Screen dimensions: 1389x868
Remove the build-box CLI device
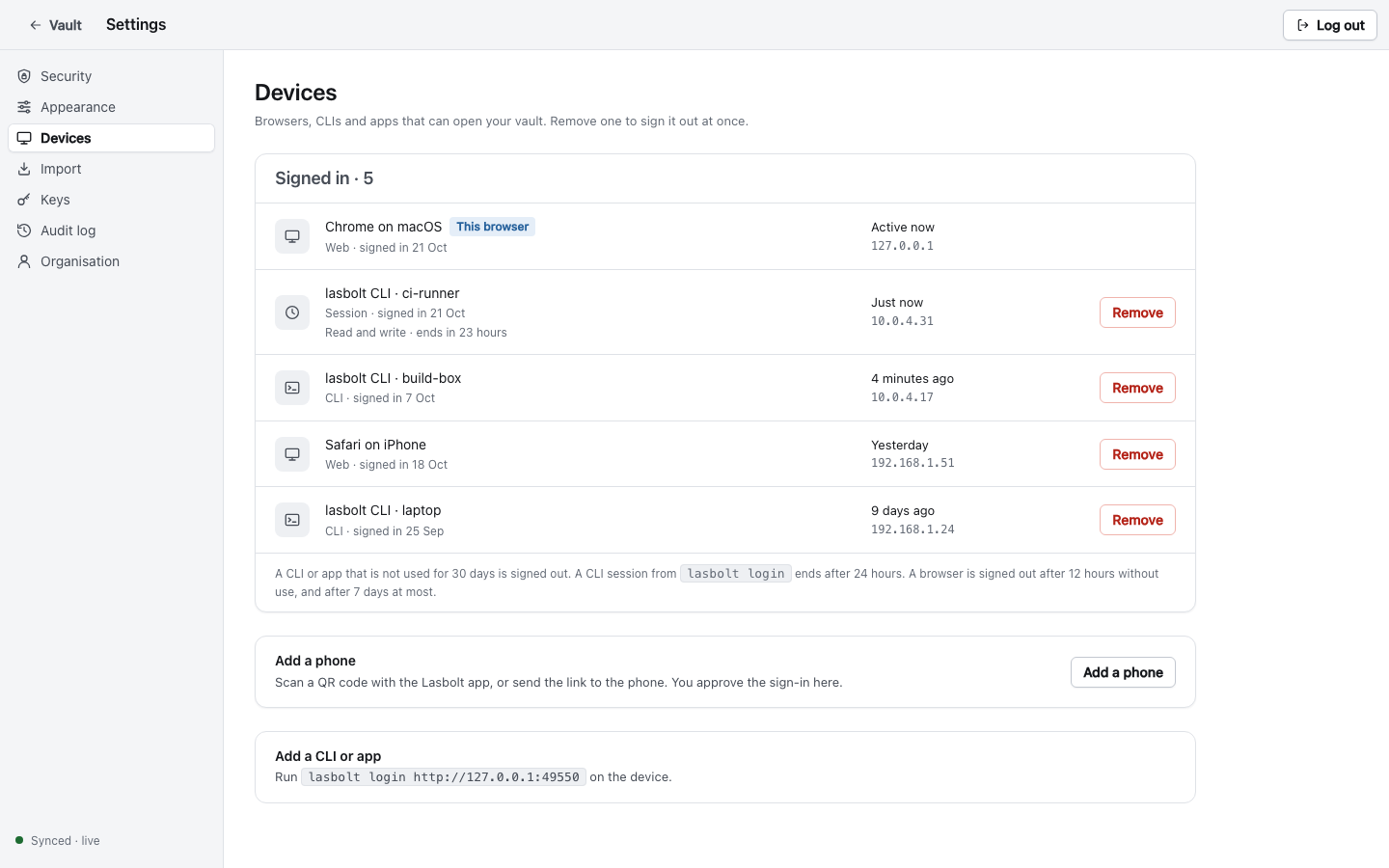[x=1137, y=388]
